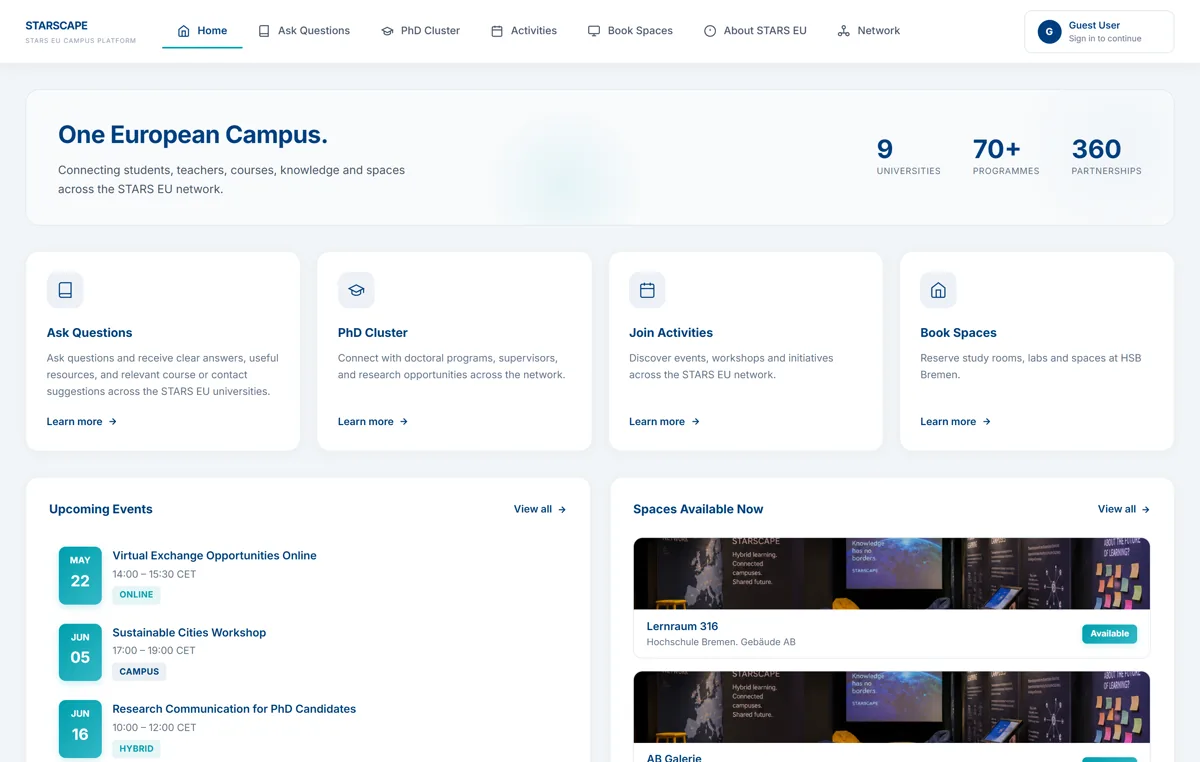
Task: Click the network nodes icon beside Network nav
Action: pos(844,31)
